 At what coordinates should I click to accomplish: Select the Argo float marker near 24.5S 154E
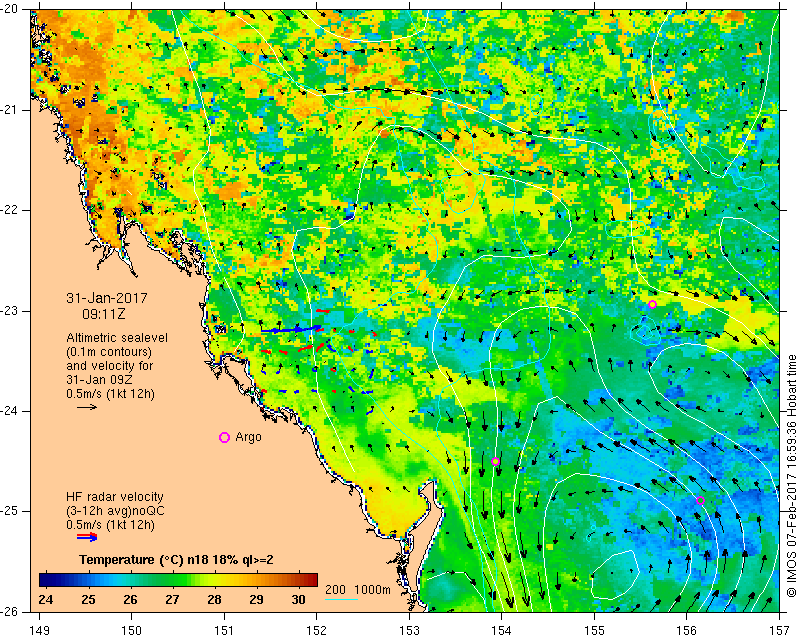coord(495,462)
